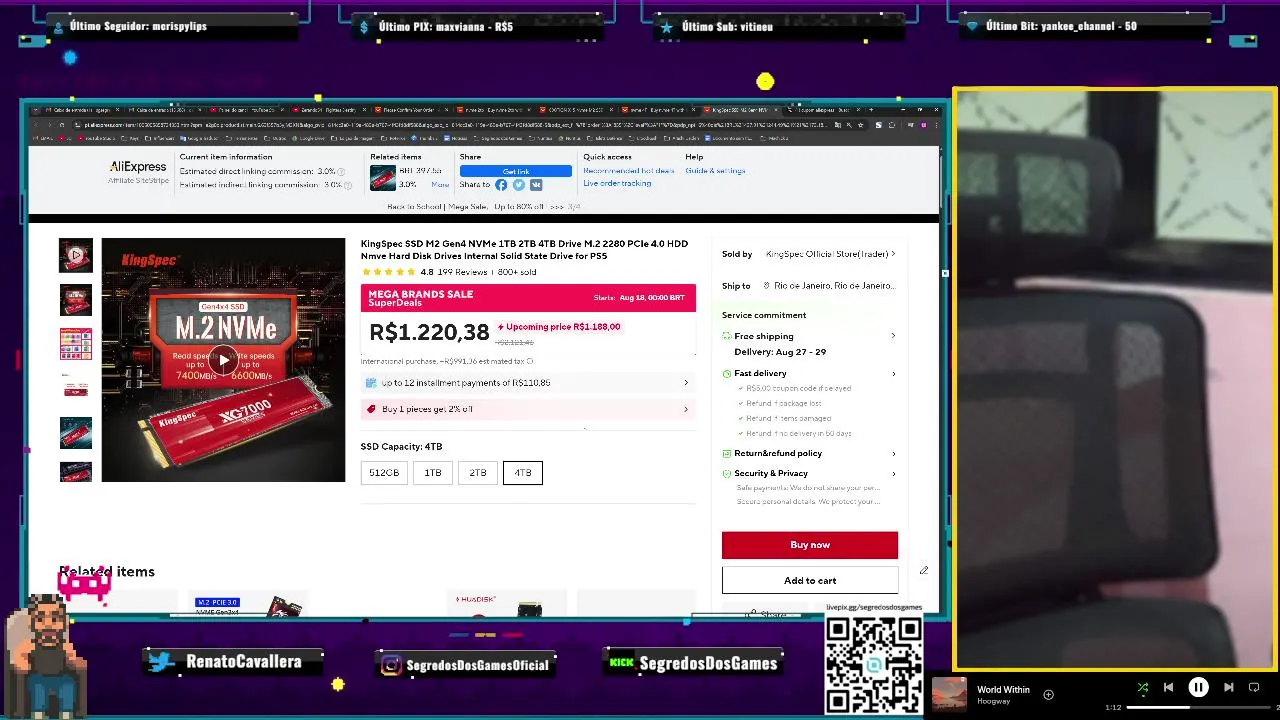This screenshot has height=720, width=1280.
Task: Click the info icon beside indirect linking commission
Action: pos(348,185)
